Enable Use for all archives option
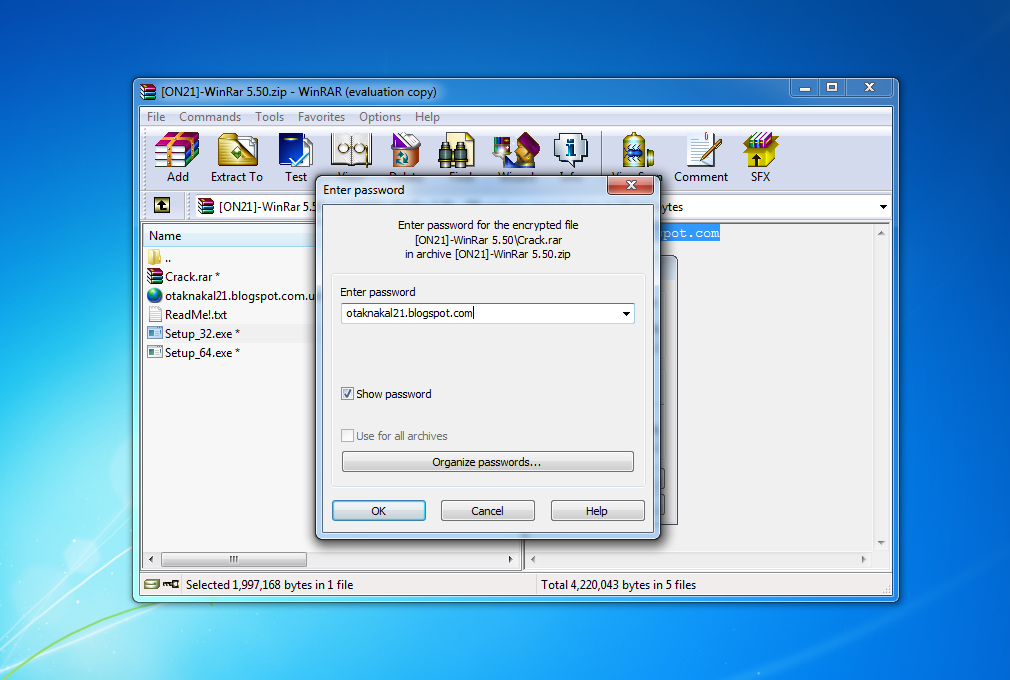Viewport: 1010px width, 680px height. click(347, 436)
